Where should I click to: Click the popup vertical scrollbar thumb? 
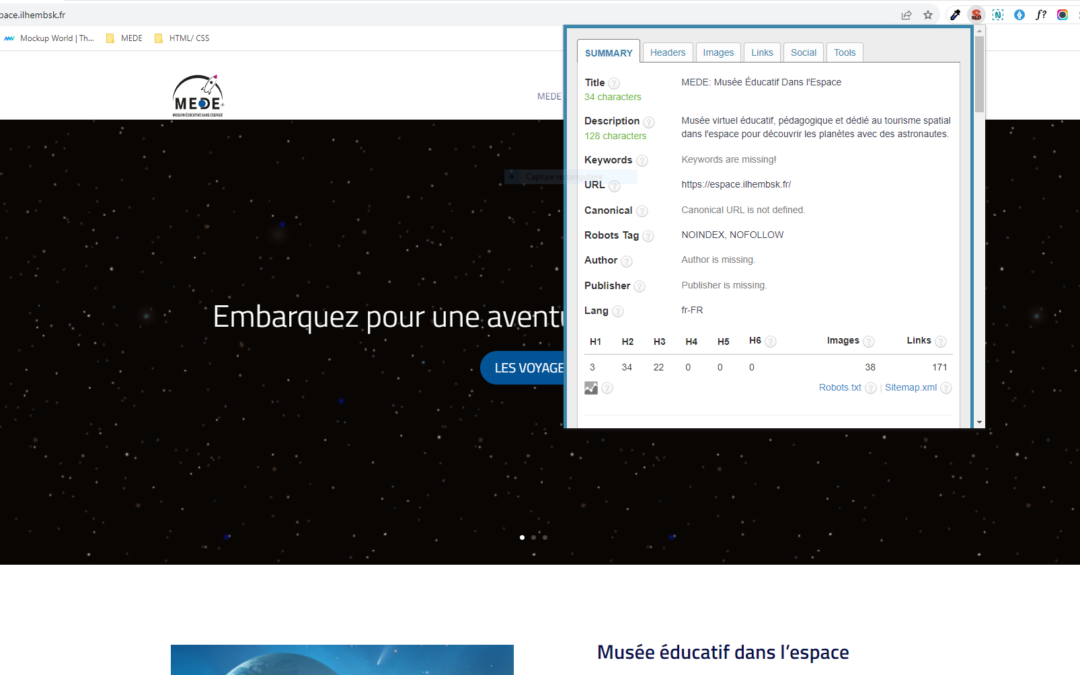click(x=979, y=74)
